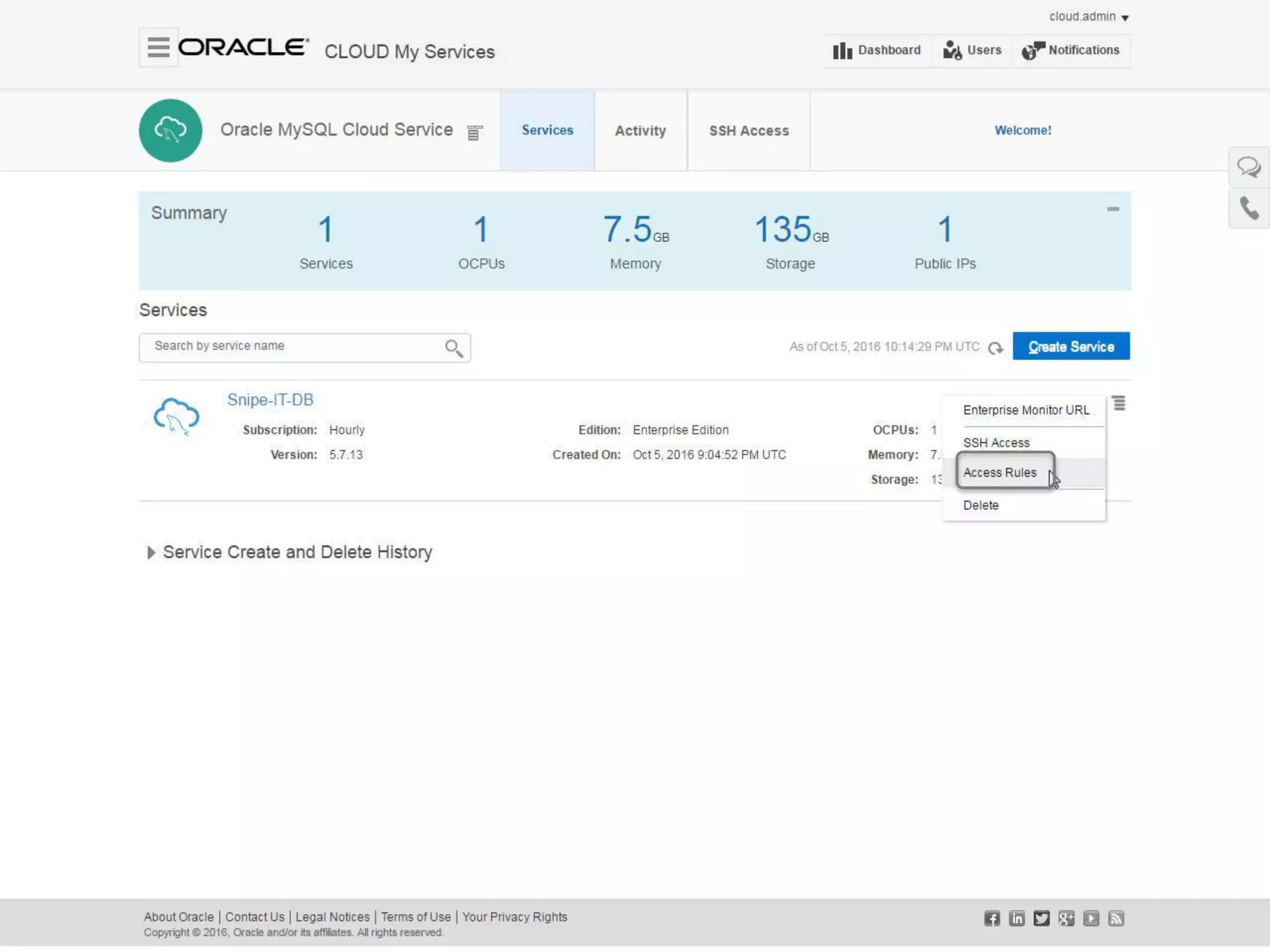Image resolution: width=1270 pixels, height=952 pixels.
Task: Open the Terms of Use footer link
Action: click(416, 917)
